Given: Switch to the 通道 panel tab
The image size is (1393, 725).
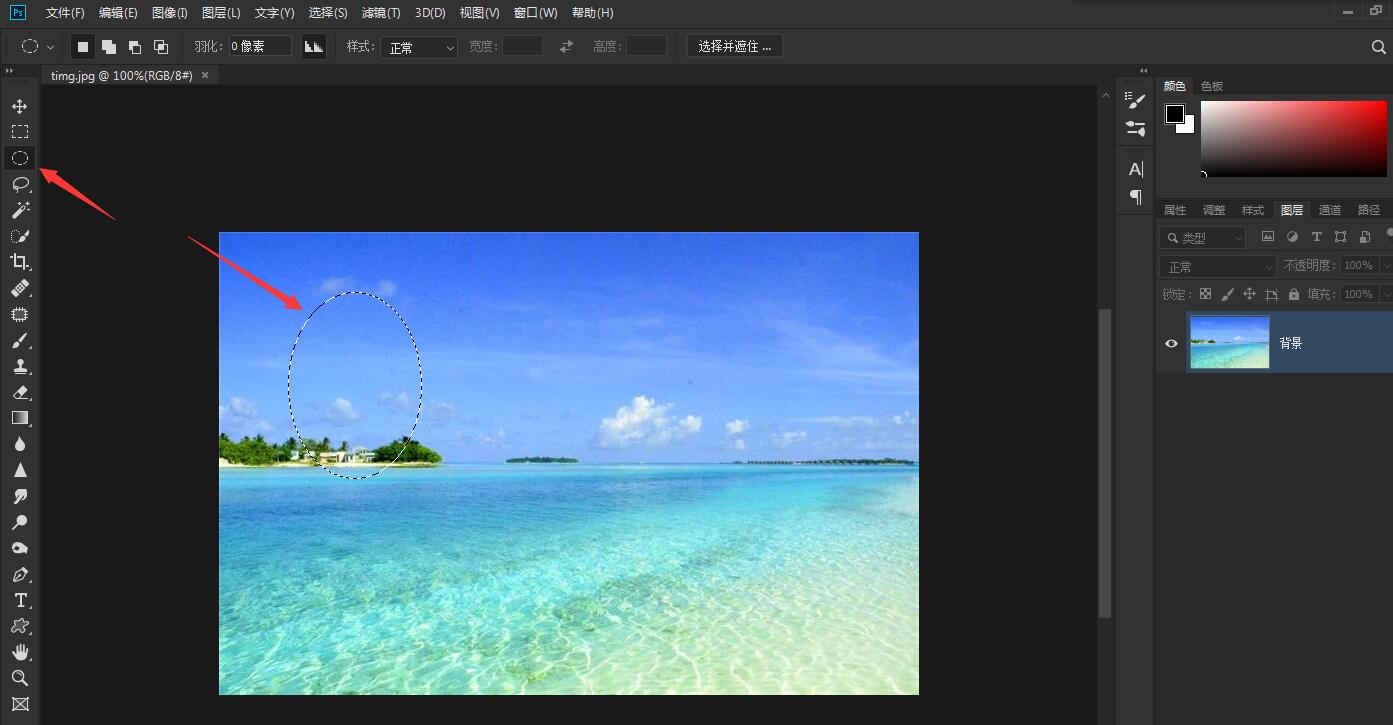Looking at the screenshot, I should tap(1330, 209).
